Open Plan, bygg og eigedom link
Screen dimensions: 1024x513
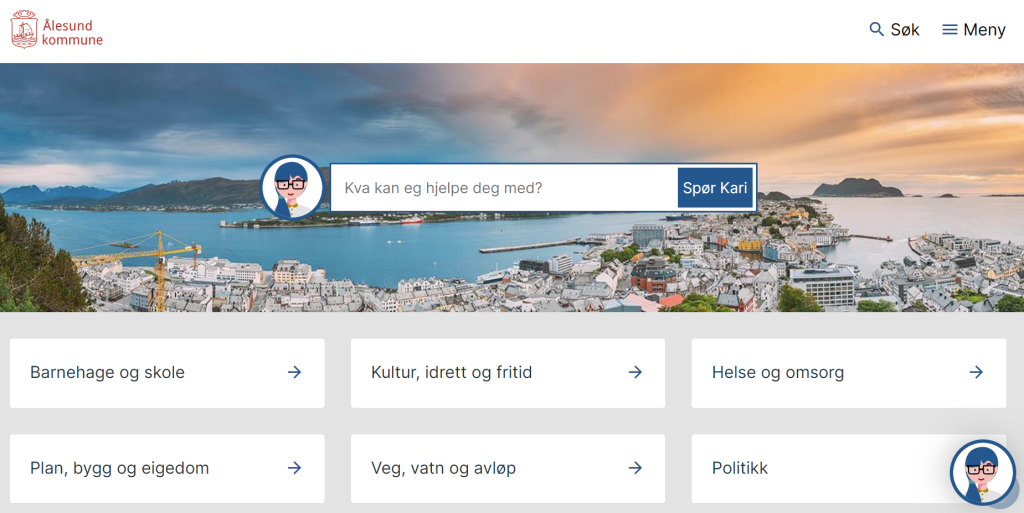[120, 468]
